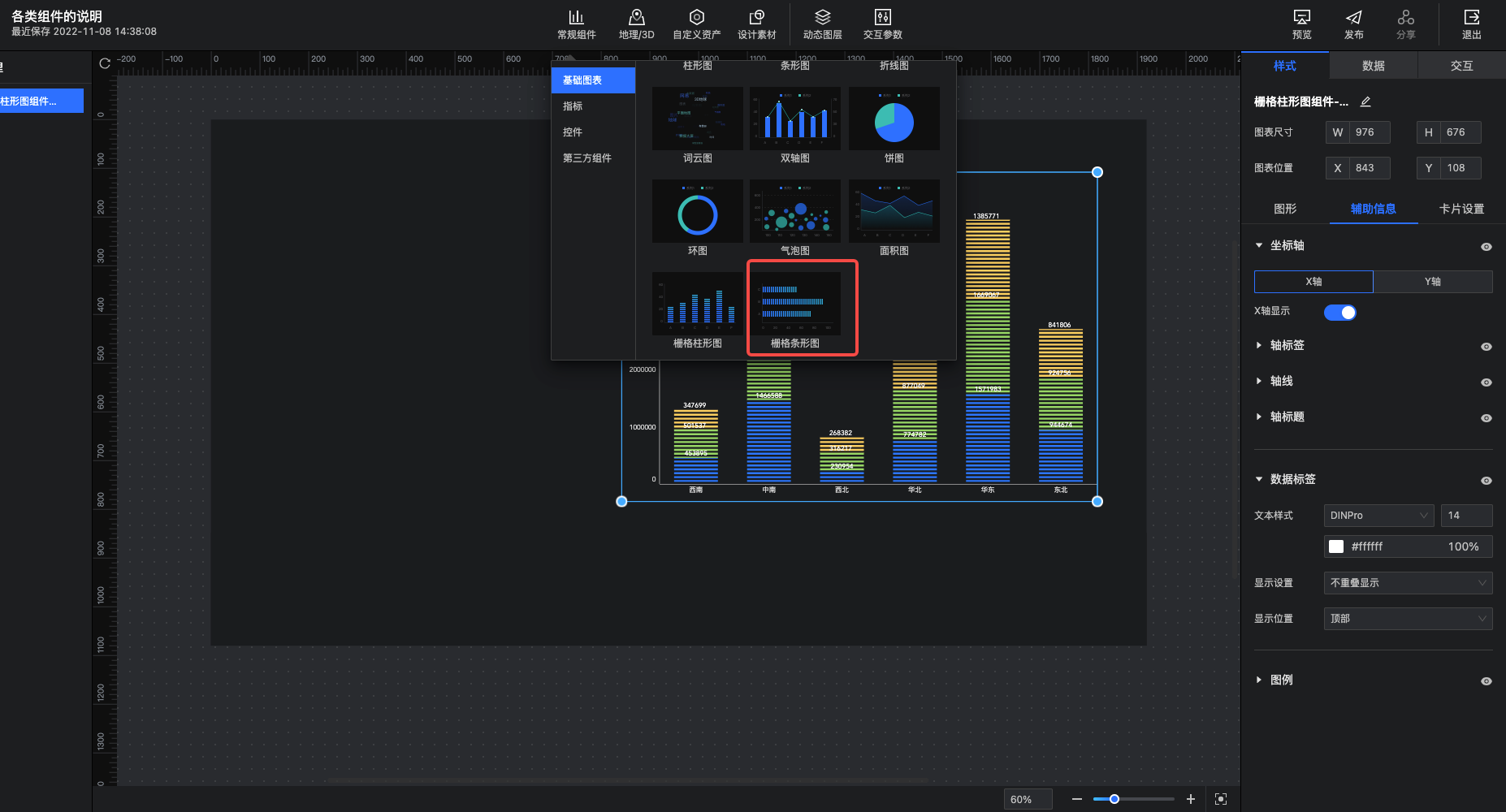Expand the 轴标签 section

[x=1259, y=345]
